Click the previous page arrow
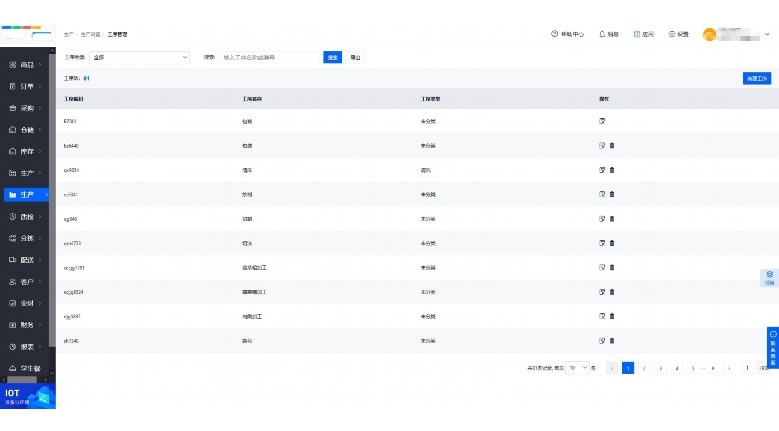Screen dimensions: 779x431 click(x=612, y=368)
